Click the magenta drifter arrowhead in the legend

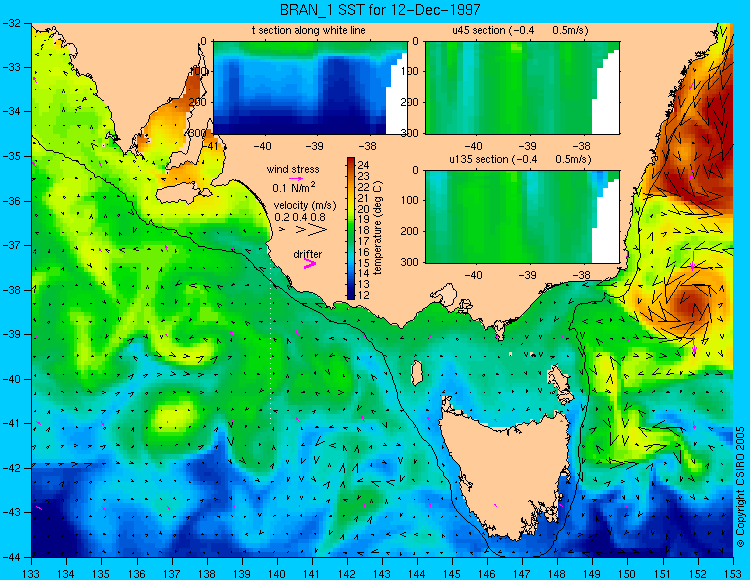[310, 263]
